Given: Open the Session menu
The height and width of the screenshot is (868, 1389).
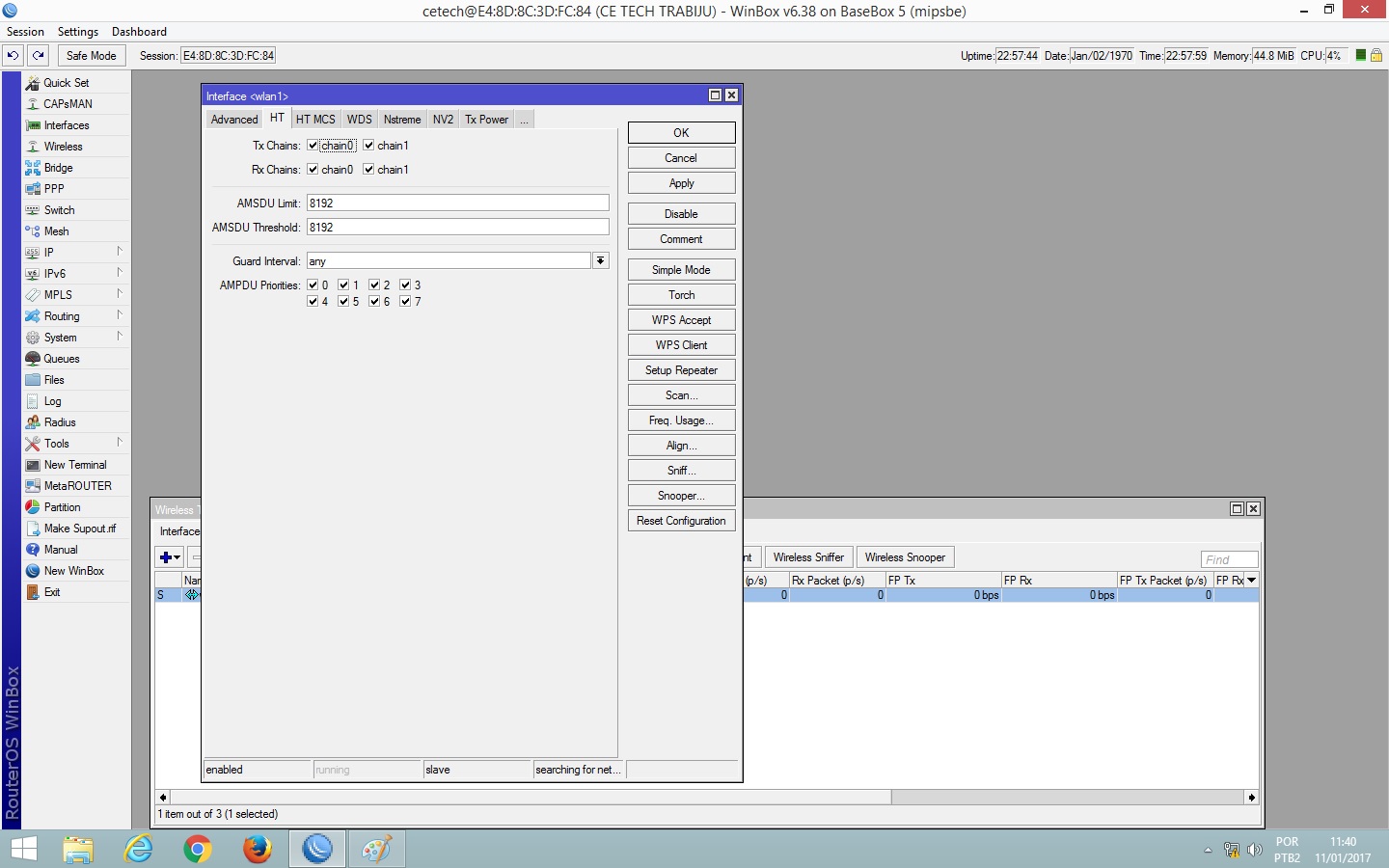Looking at the screenshot, I should coord(26,32).
